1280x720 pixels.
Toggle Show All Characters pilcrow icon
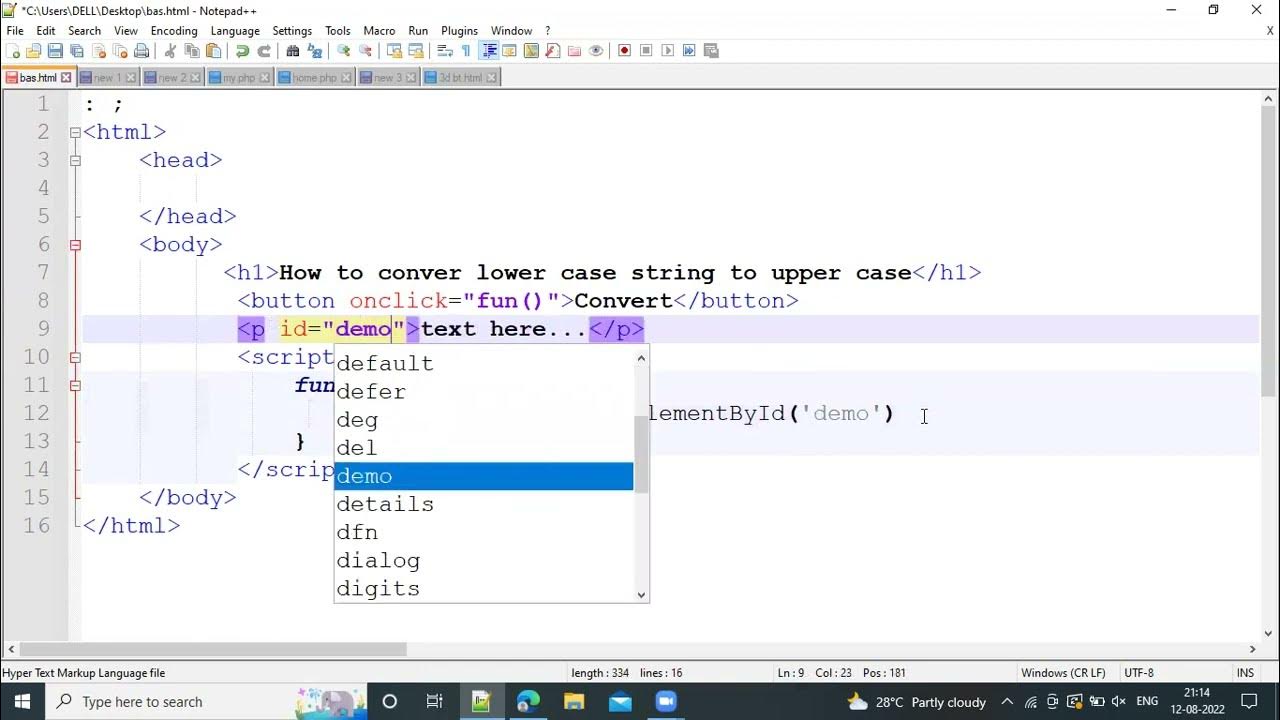[466, 50]
